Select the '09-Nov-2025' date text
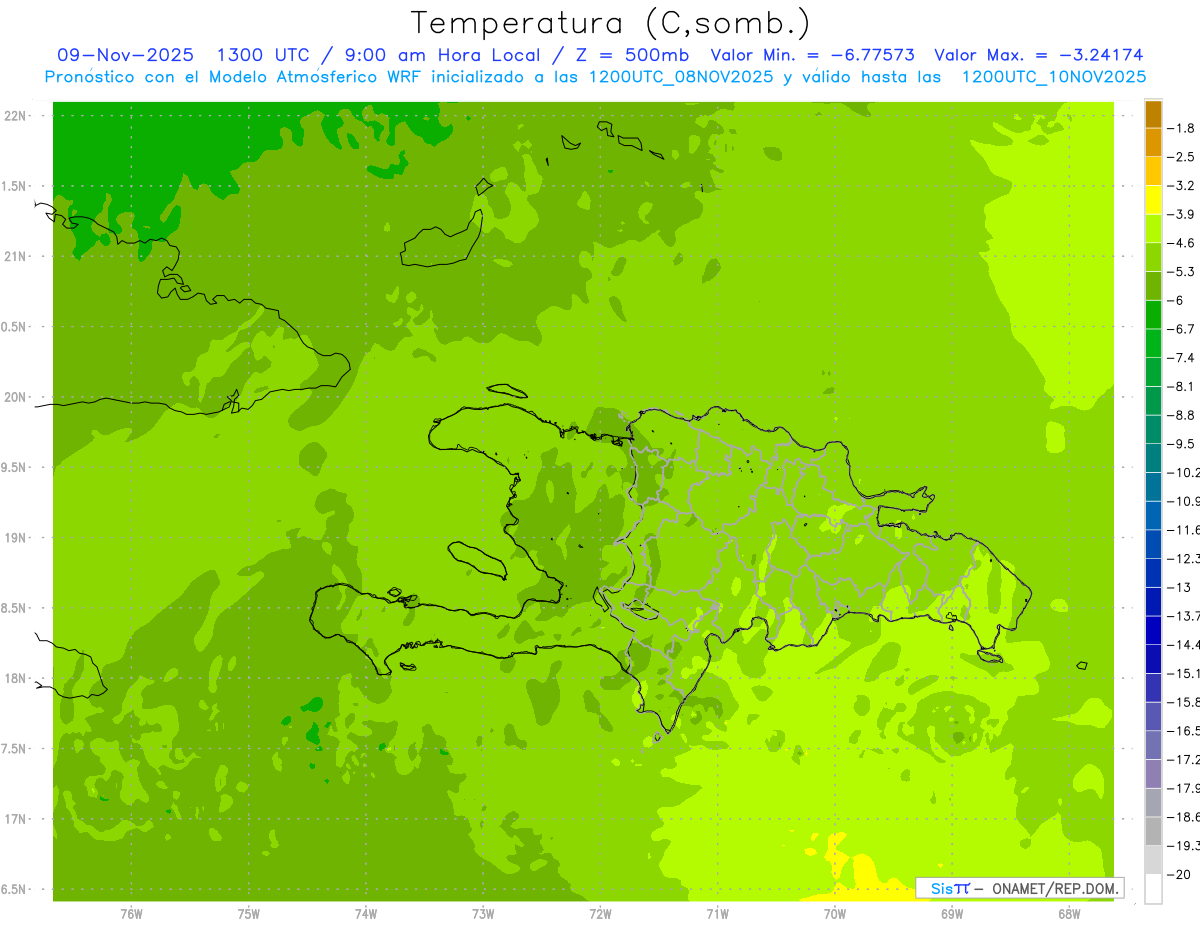The width and height of the screenshot is (1200, 927). 126,56
